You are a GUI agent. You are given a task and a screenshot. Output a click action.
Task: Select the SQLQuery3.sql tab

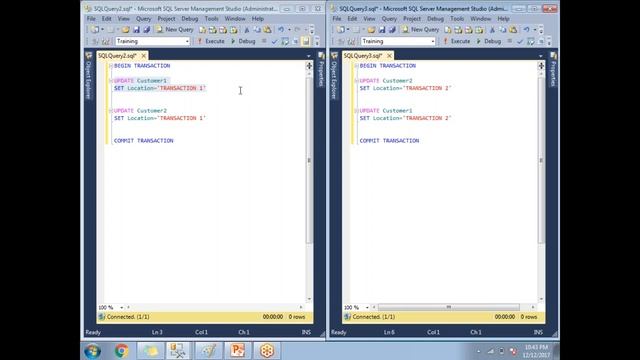click(x=363, y=56)
